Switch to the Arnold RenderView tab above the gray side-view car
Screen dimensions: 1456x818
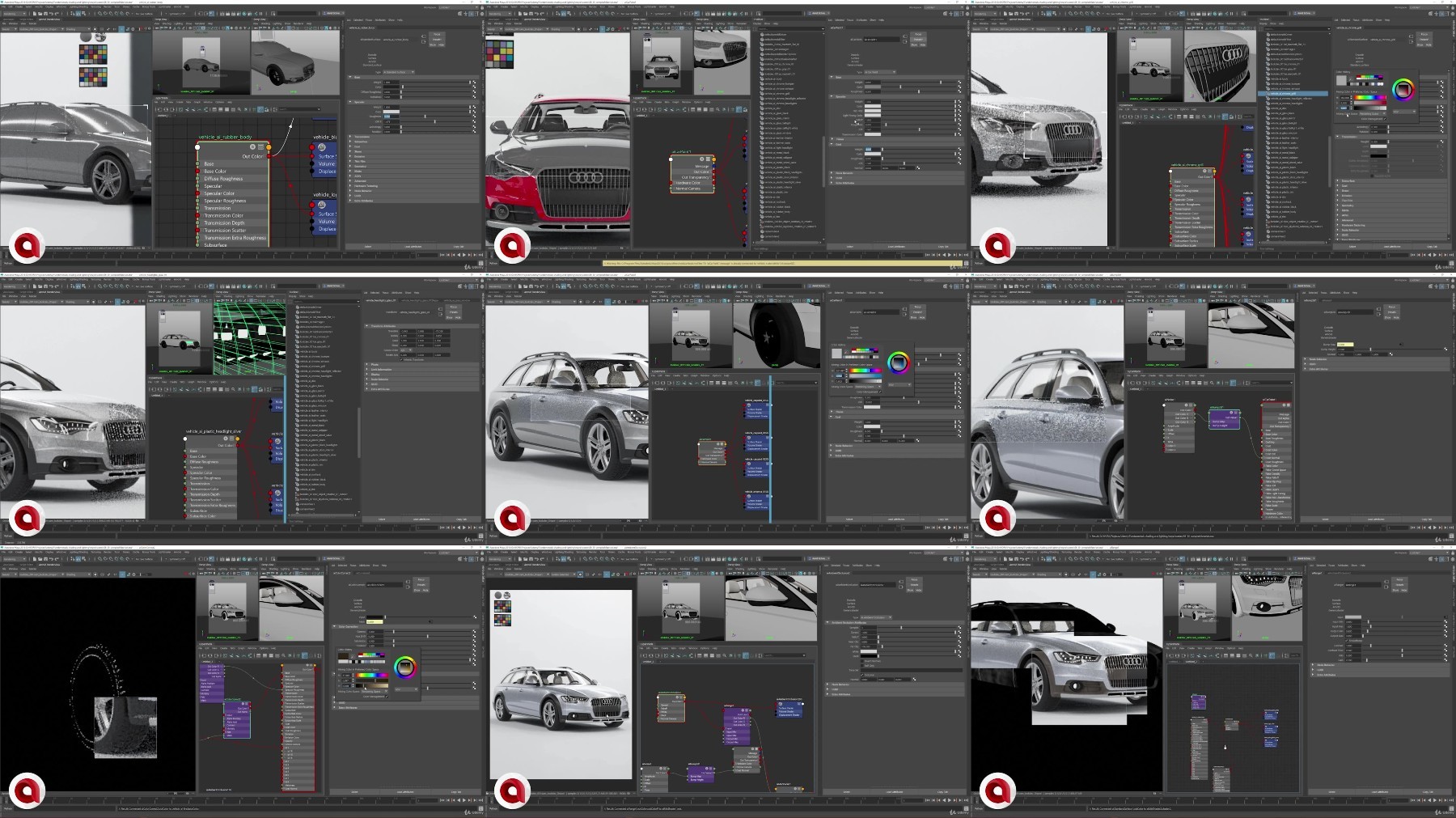[49, 20]
